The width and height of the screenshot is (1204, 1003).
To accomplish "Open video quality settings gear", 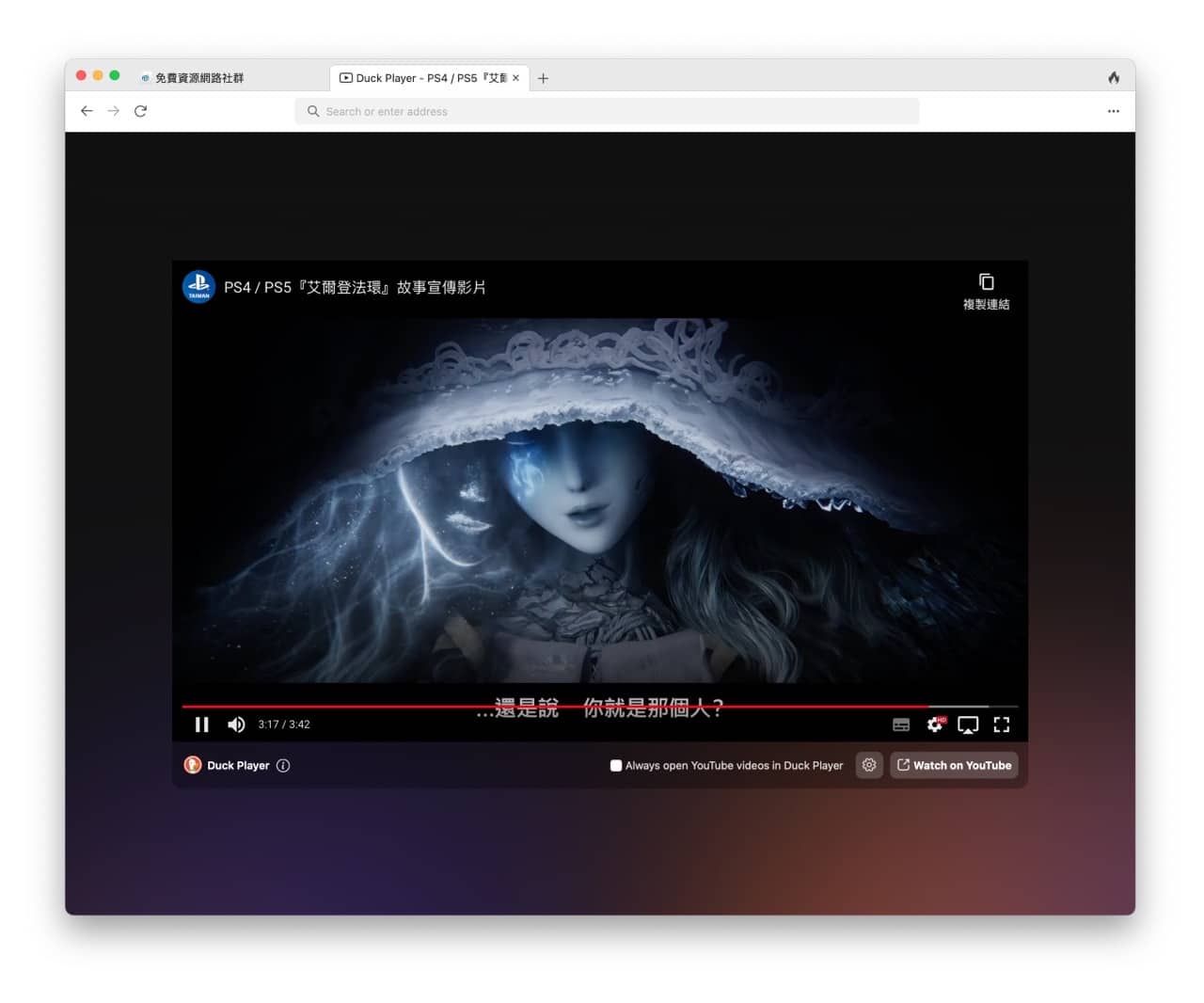I will tap(935, 724).
